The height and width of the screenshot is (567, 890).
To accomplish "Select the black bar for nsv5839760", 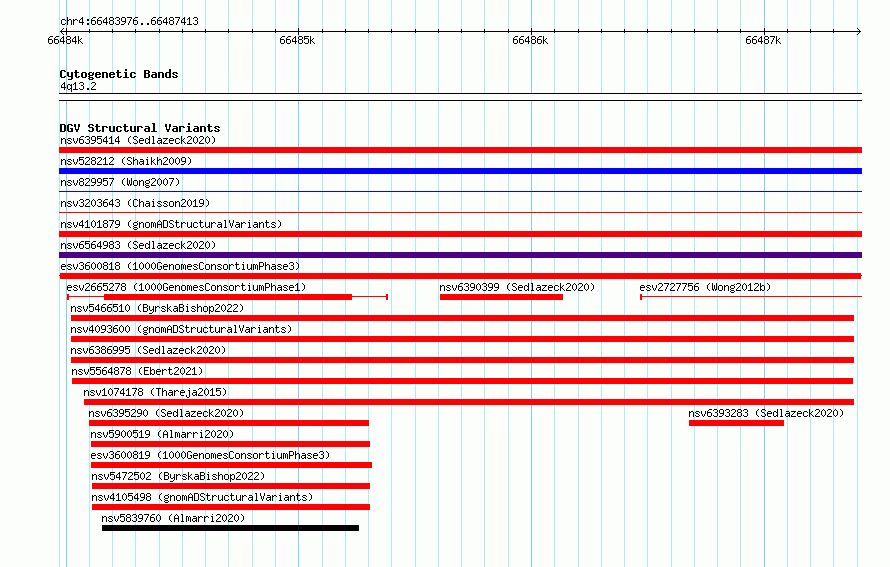I will click(230, 528).
